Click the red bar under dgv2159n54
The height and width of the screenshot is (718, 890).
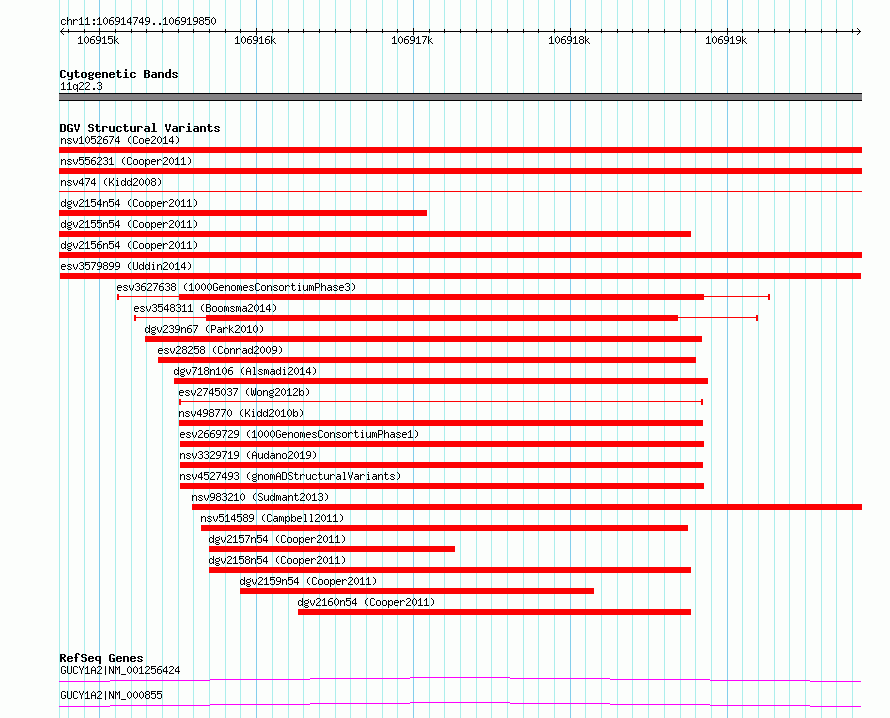417,591
